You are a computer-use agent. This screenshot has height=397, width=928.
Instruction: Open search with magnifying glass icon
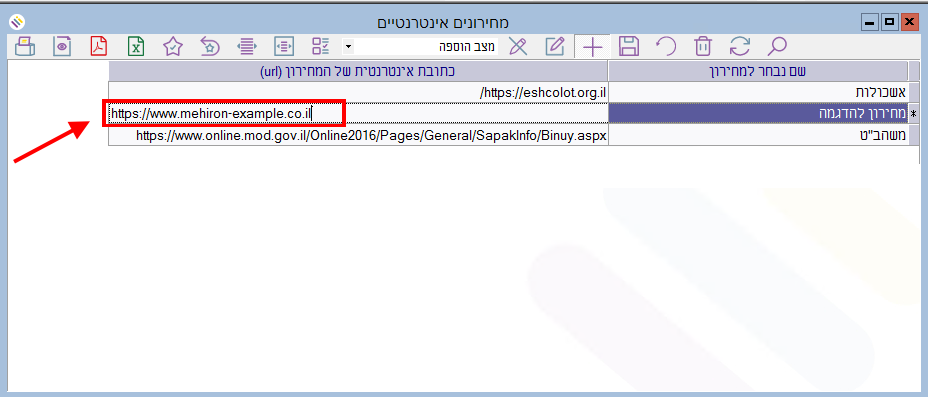coord(776,46)
